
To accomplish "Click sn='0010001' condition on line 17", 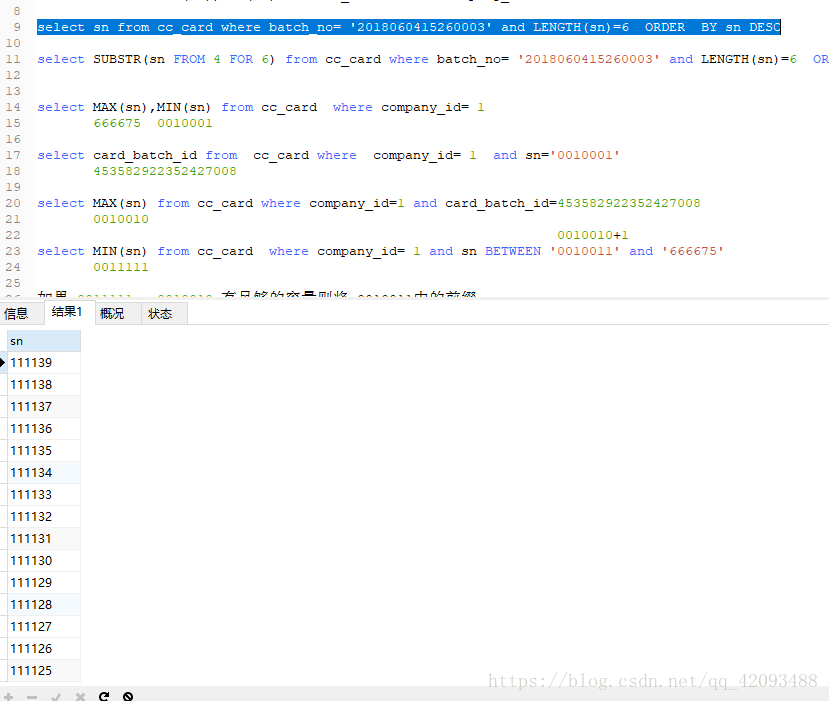I will (x=573, y=155).
